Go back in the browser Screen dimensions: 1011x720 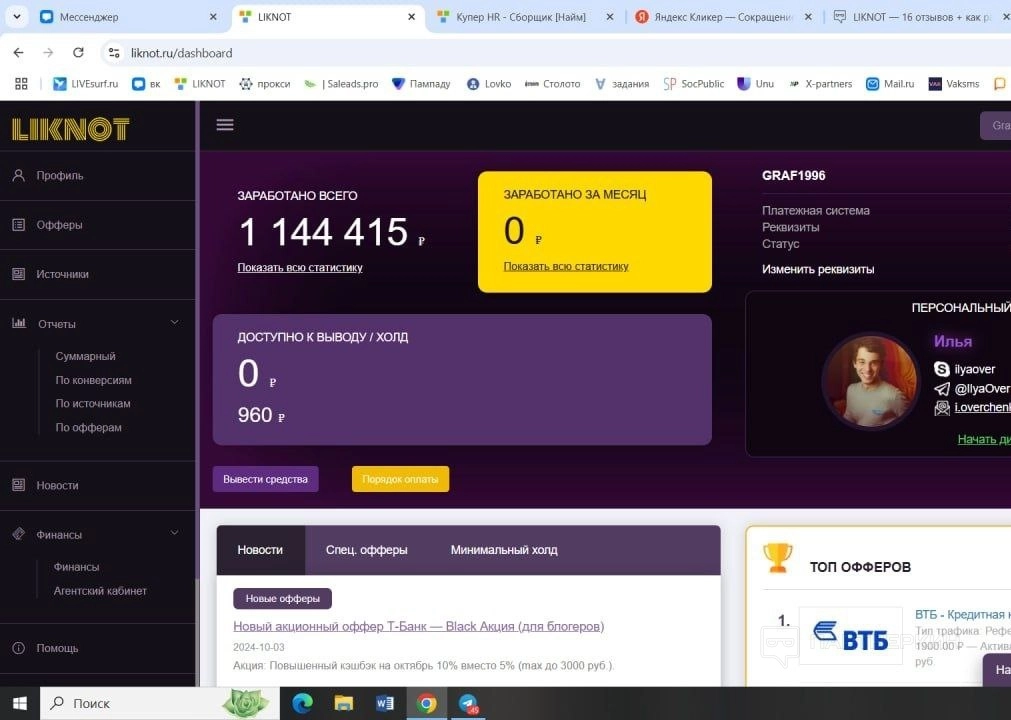[x=18, y=53]
